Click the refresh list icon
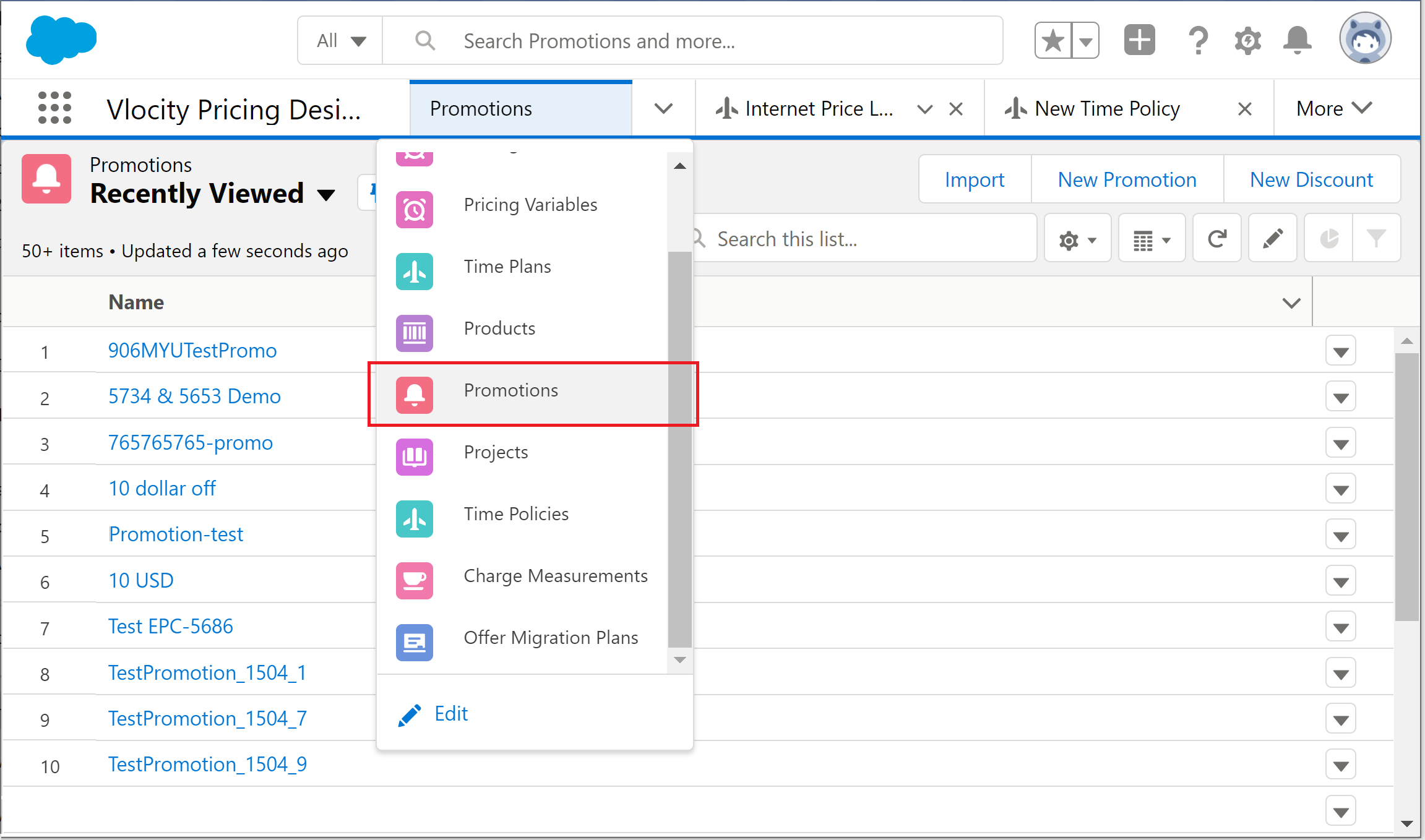Screen dimensions: 1425x840 tap(1216, 239)
